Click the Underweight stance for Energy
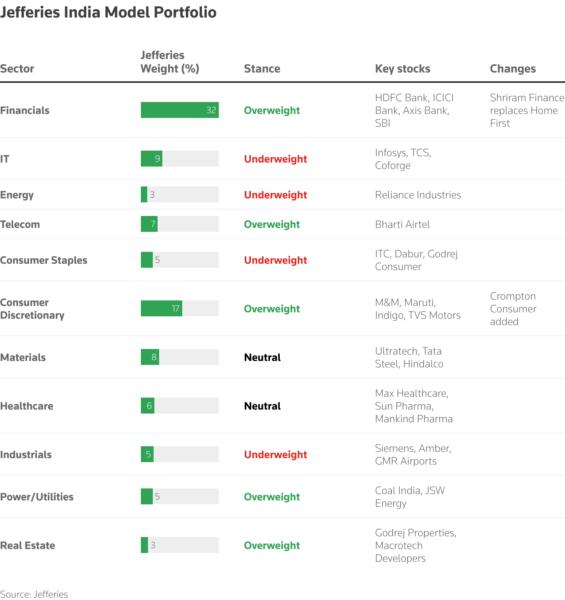565x600 pixels. tap(275, 195)
